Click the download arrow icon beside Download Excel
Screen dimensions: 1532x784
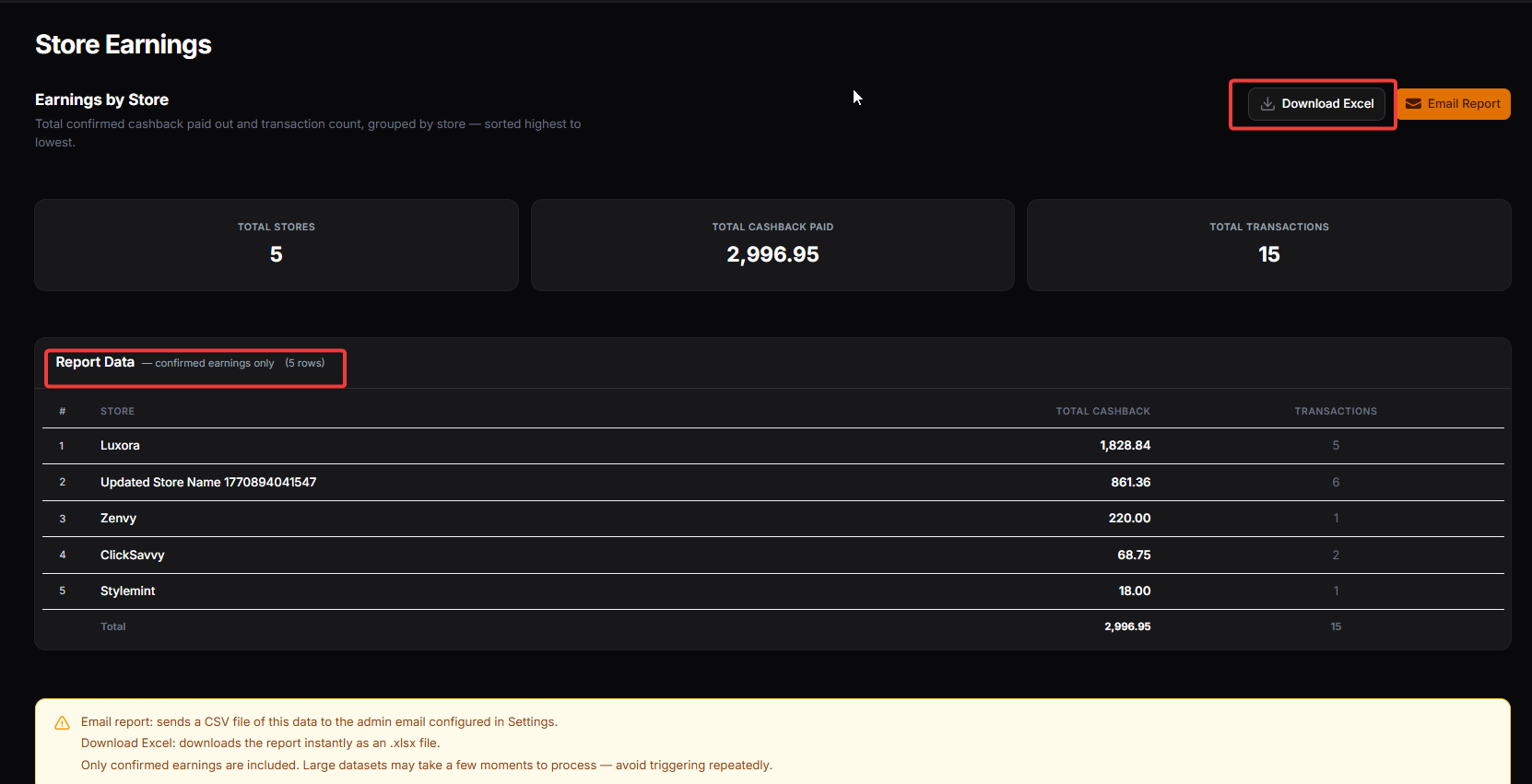[x=1267, y=104]
